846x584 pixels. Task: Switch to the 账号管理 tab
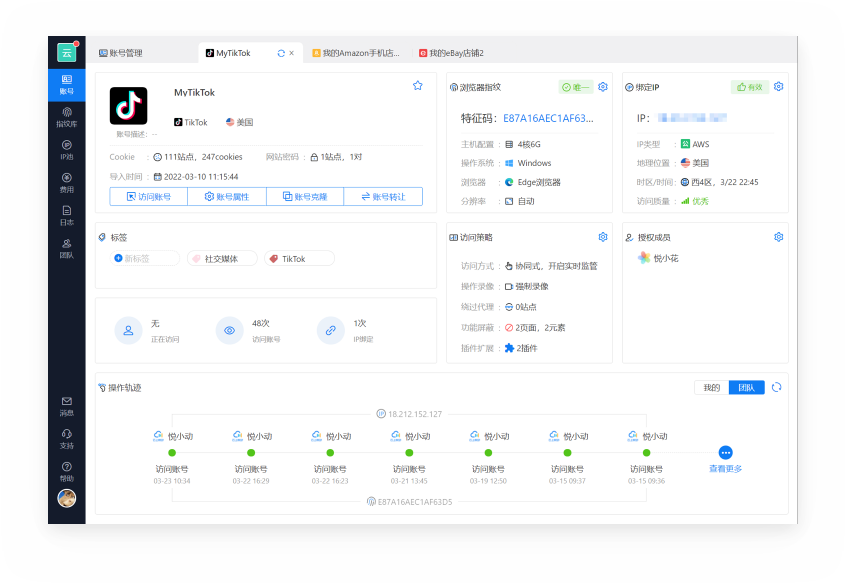(x=121, y=53)
